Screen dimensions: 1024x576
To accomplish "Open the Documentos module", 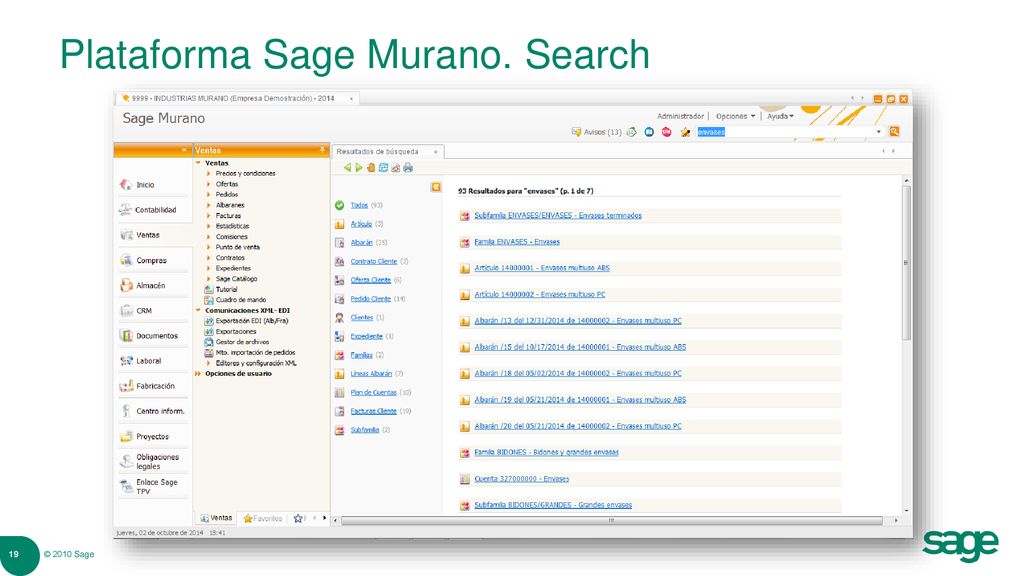I will tap(149, 336).
